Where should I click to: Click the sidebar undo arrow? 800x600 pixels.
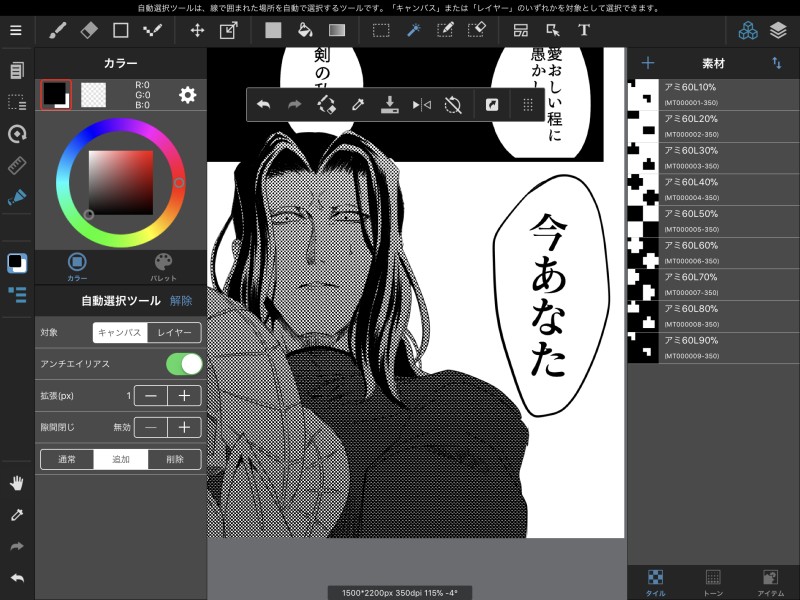(x=17, y=578)
